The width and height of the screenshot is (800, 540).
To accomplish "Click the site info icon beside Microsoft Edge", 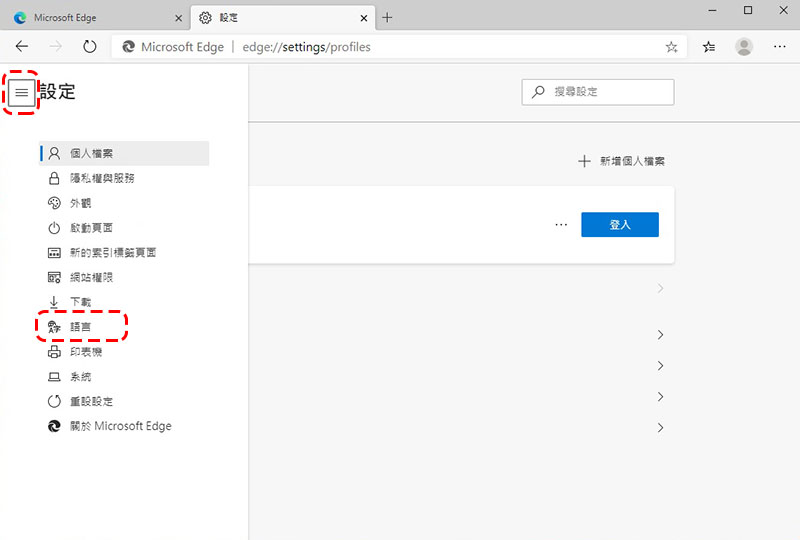I will pos(128,47).
